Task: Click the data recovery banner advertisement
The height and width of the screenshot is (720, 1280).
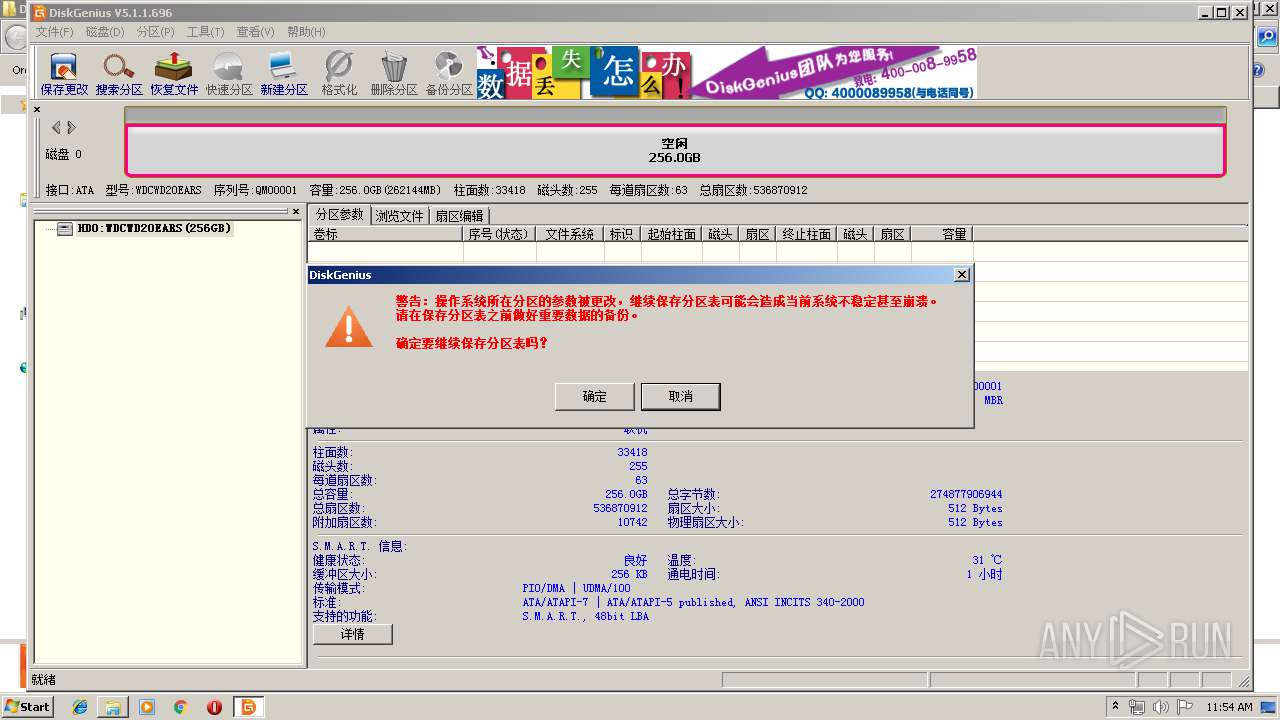Action: point(727,72)
